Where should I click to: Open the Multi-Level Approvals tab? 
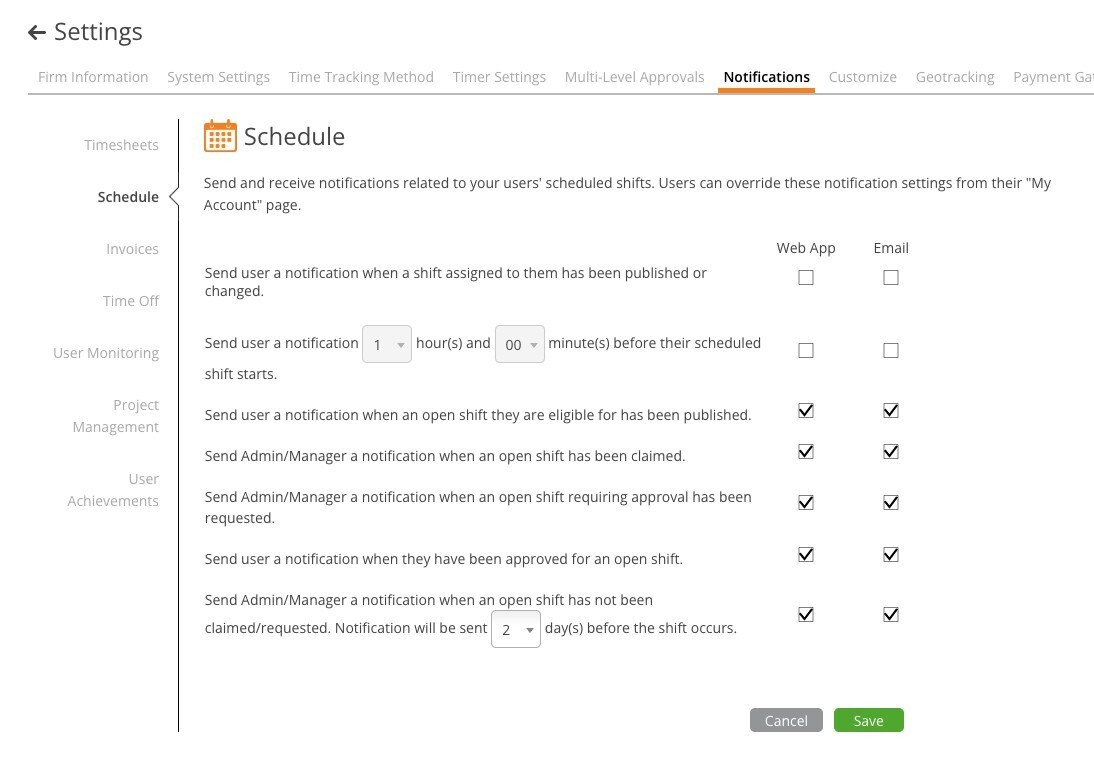click(634, 77)
